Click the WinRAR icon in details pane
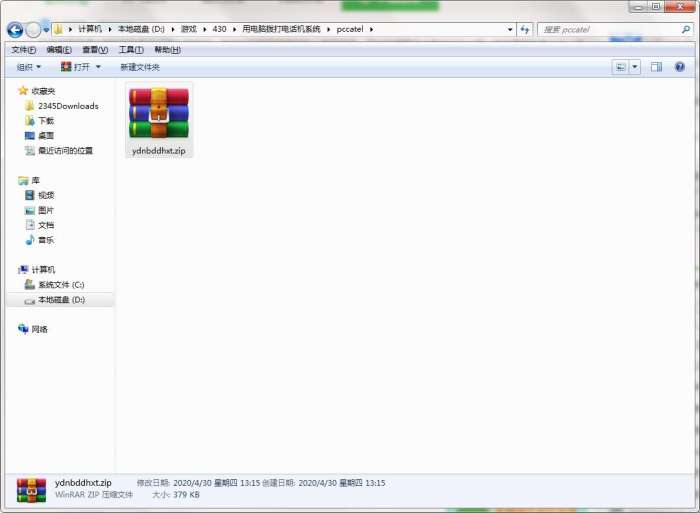 click(x=31, y=490)
